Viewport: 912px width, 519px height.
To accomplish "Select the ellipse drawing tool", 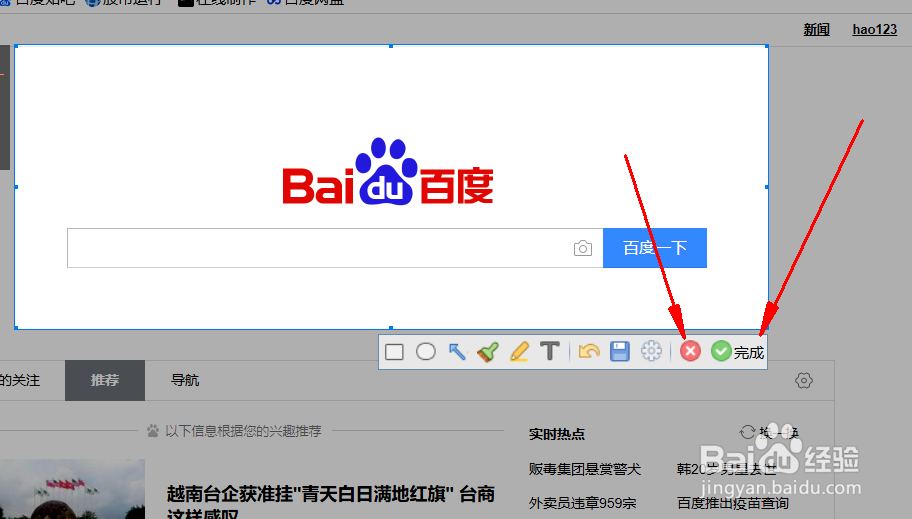I will pyautogui.click(x=426, y=351).
